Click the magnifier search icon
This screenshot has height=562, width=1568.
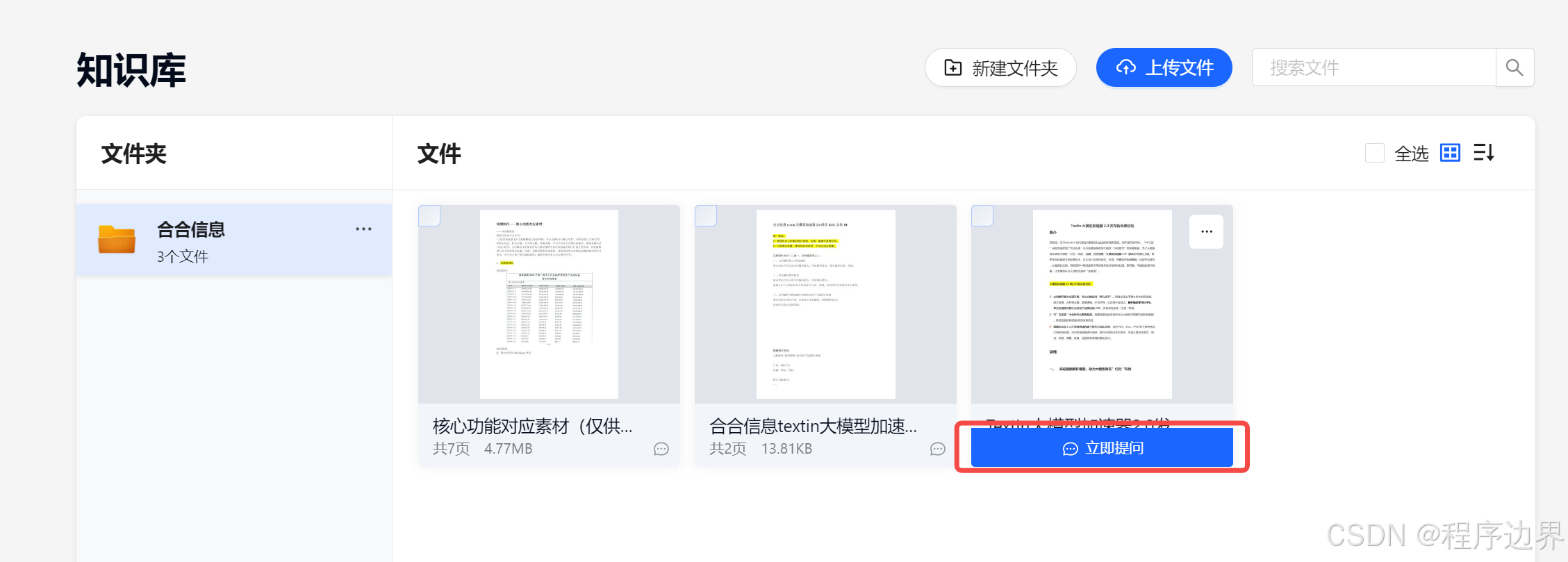(1515, 67)
